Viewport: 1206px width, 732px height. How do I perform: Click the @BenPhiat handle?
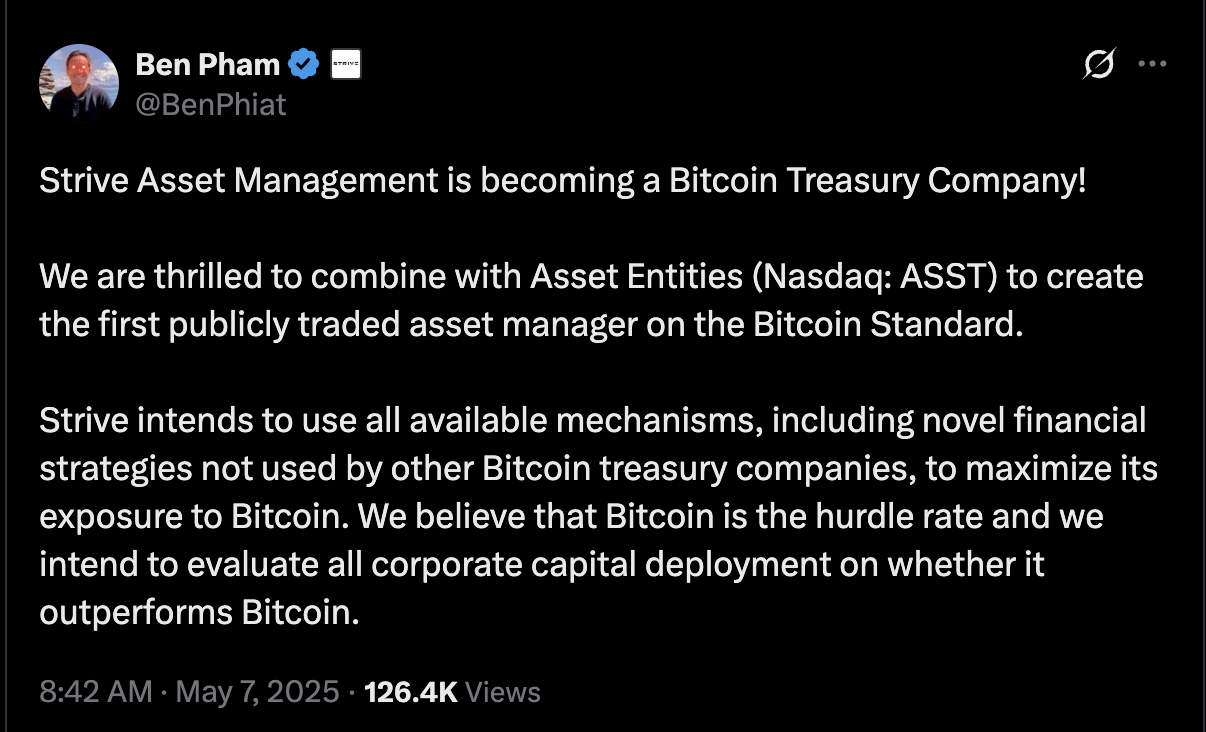(210, 103)
